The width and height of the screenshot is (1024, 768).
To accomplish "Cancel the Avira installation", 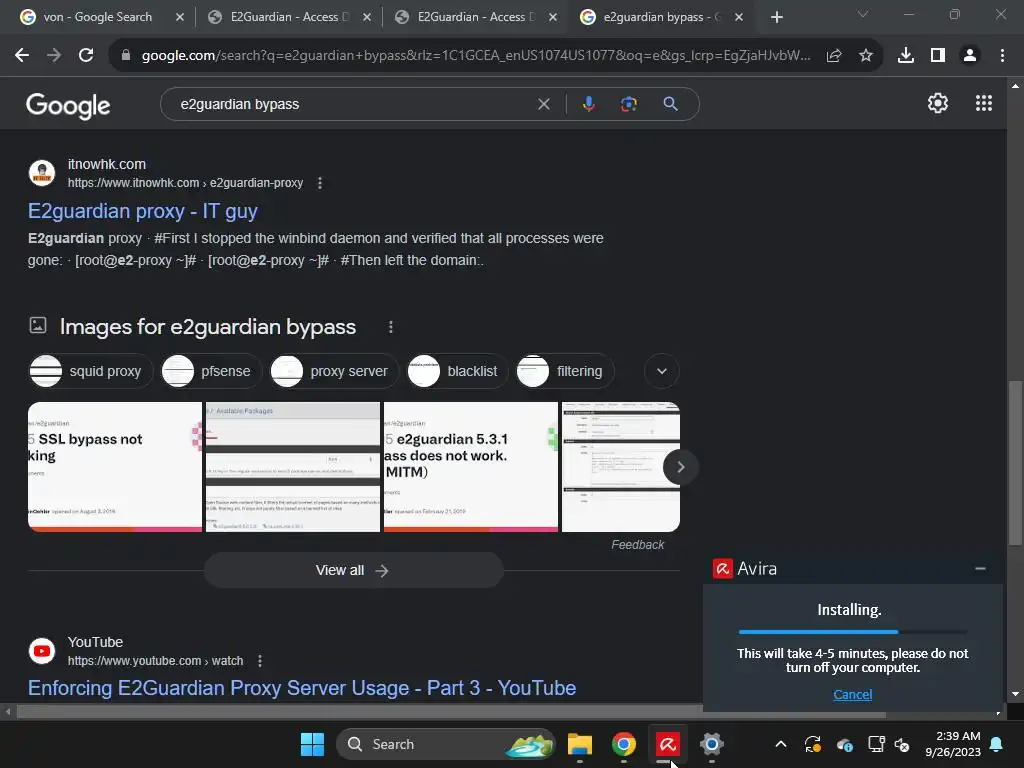I will (x=852, y=694).
